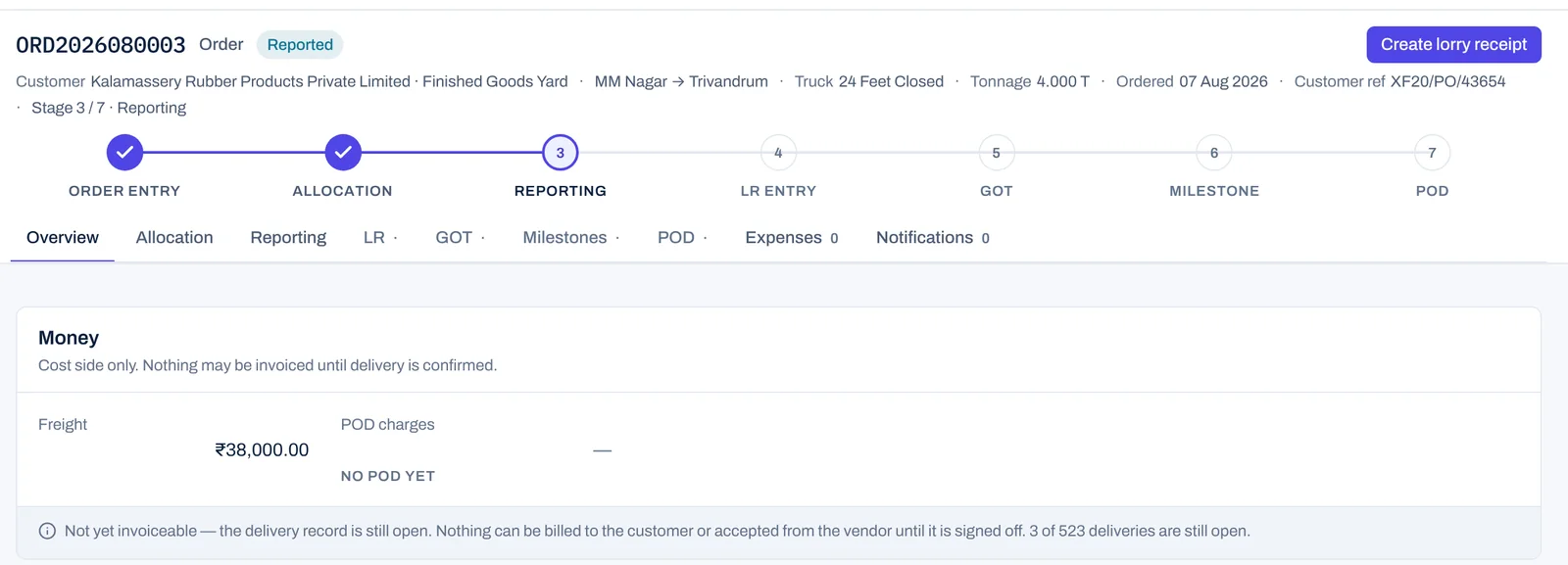Image resolution: width=1568 pixels, height=565 pixels.
Task: Click the Allocation checkmark step circle
Action: pos(343,153)
